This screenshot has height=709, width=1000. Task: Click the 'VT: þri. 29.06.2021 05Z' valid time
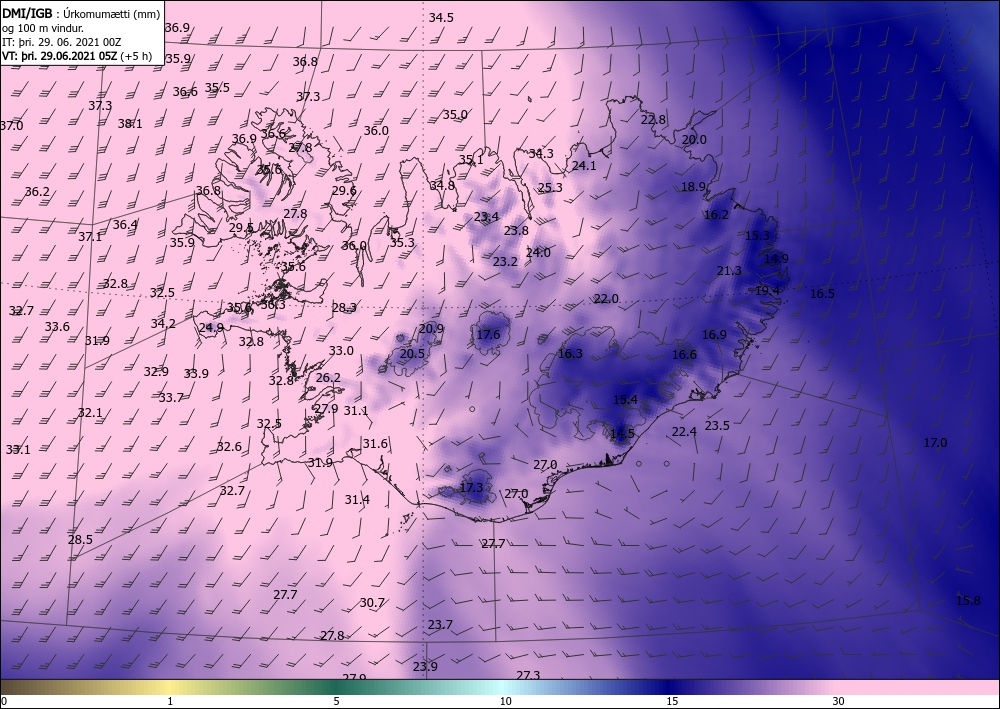tap(59, 55)
